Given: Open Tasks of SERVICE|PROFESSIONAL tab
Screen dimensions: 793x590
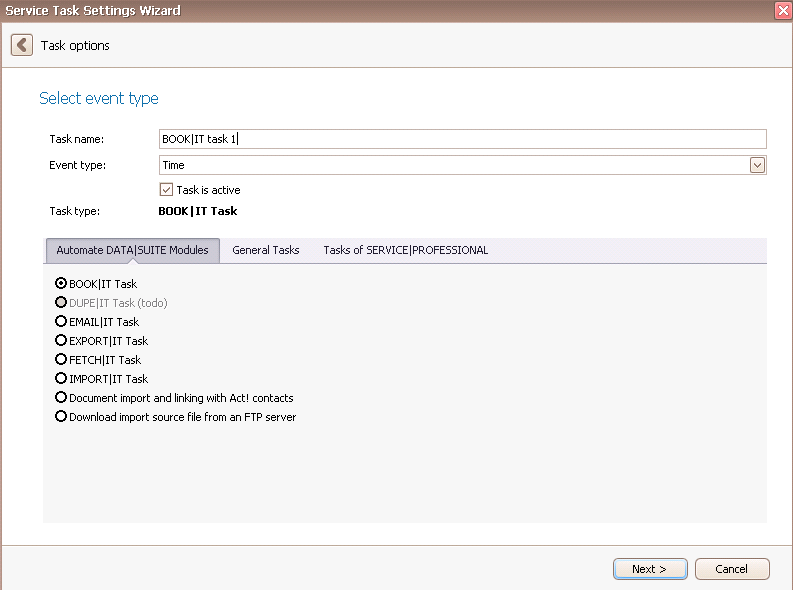Looking at the screenshot, I should point(406,250).
